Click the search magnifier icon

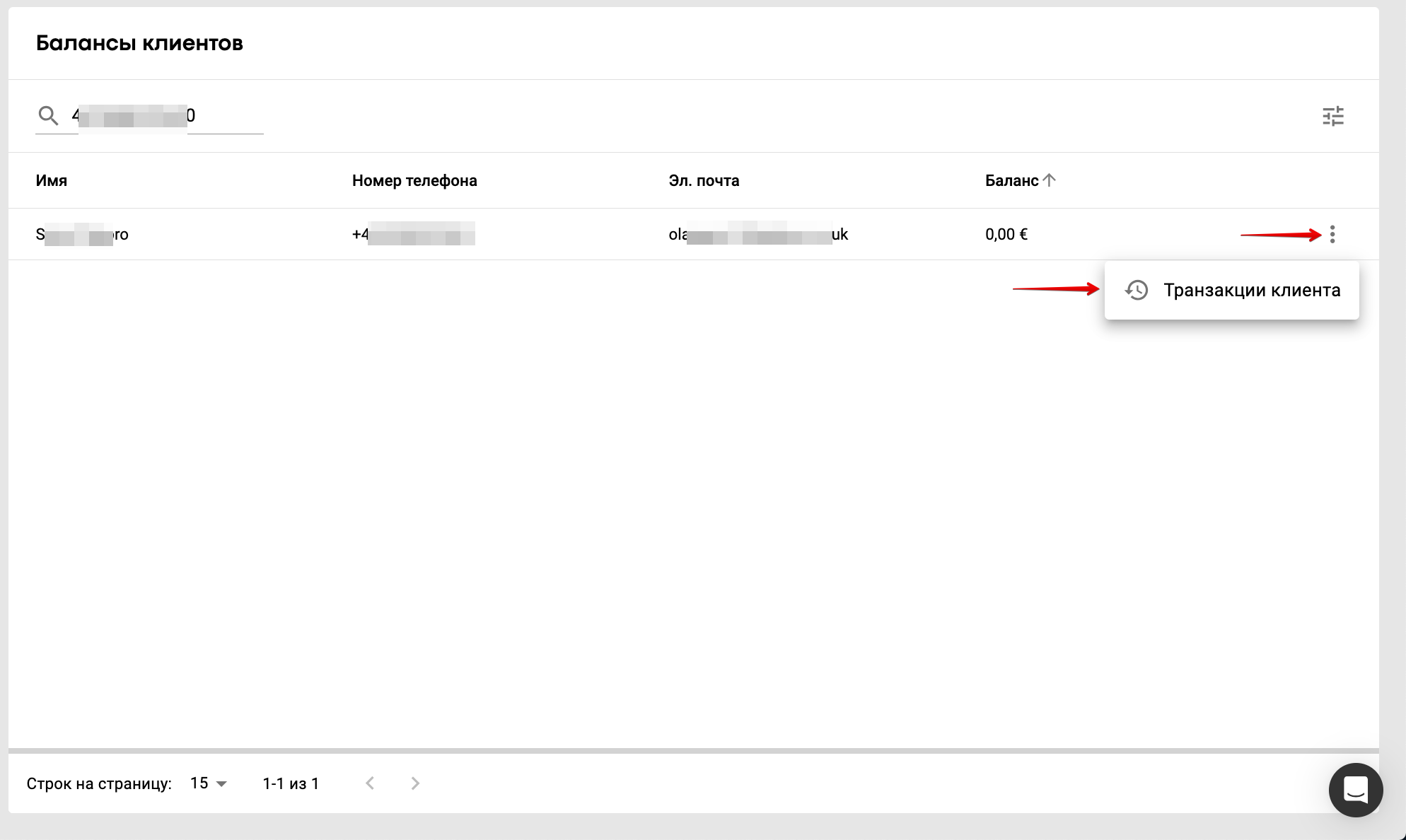48,115
